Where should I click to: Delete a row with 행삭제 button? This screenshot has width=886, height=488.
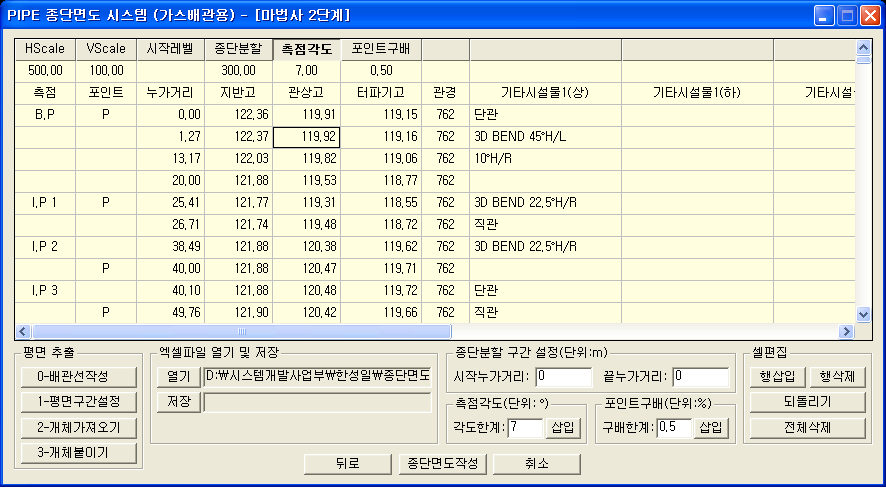[x=834, y=377]
